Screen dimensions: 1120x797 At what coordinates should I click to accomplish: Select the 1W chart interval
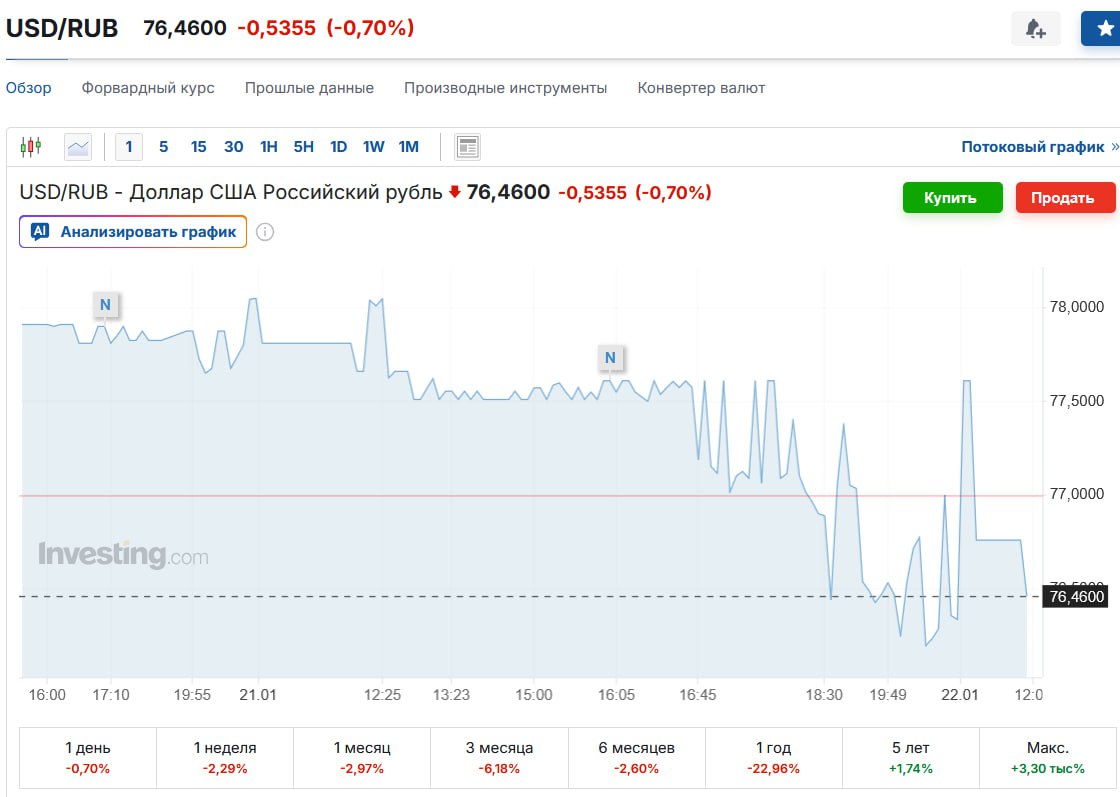pos(373,147)
